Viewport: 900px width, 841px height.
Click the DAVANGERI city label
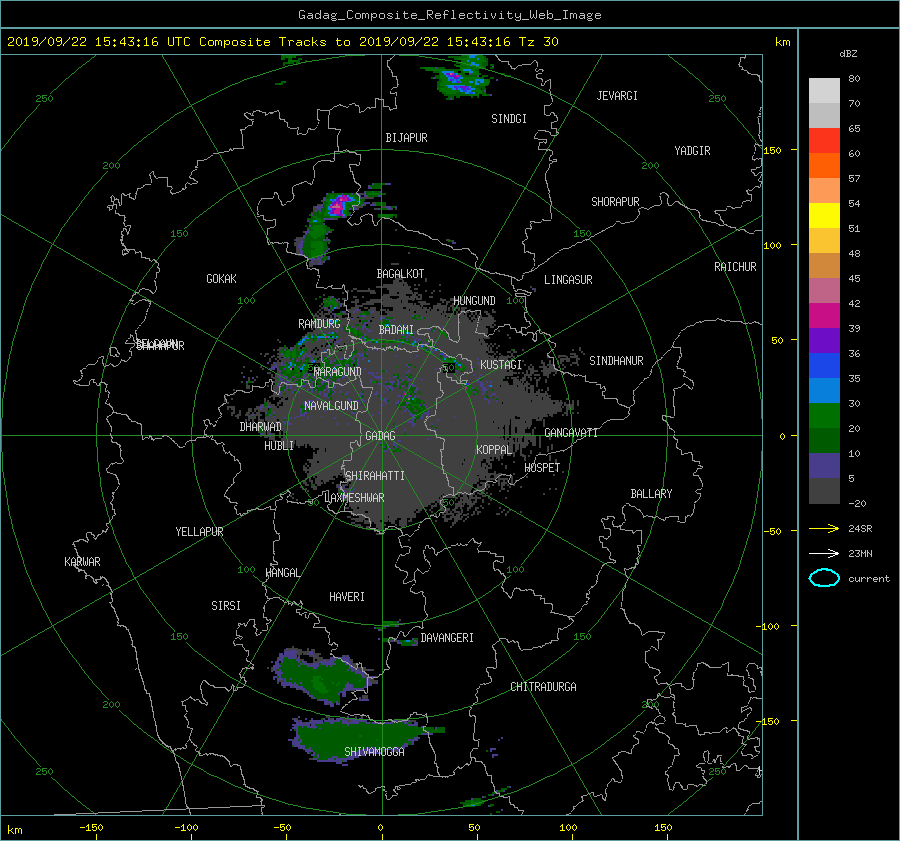point(447,638)
